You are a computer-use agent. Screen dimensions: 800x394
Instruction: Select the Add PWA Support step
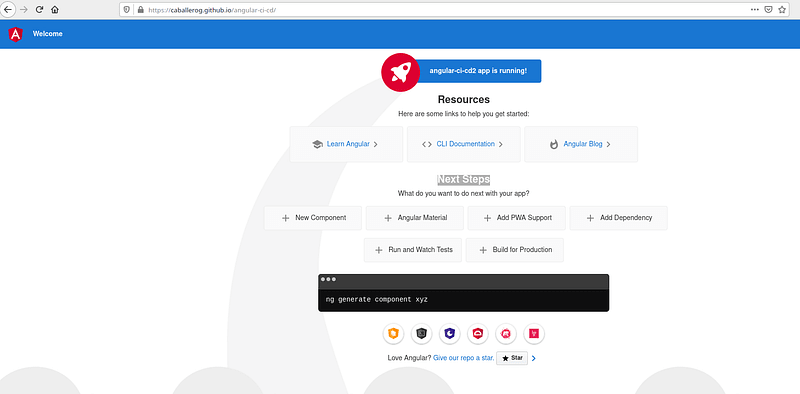coord(517,218)
